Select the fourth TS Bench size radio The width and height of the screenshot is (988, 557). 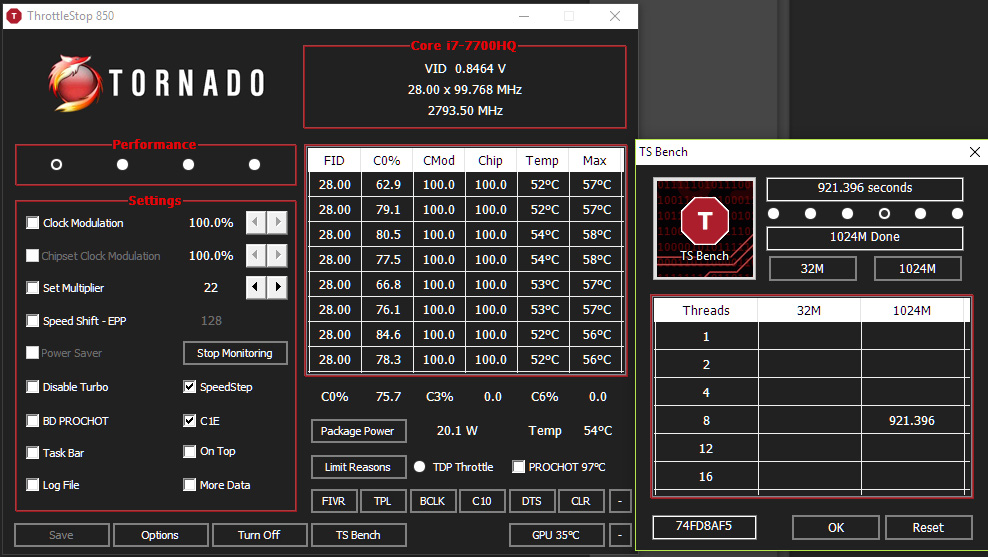[885, 214]
